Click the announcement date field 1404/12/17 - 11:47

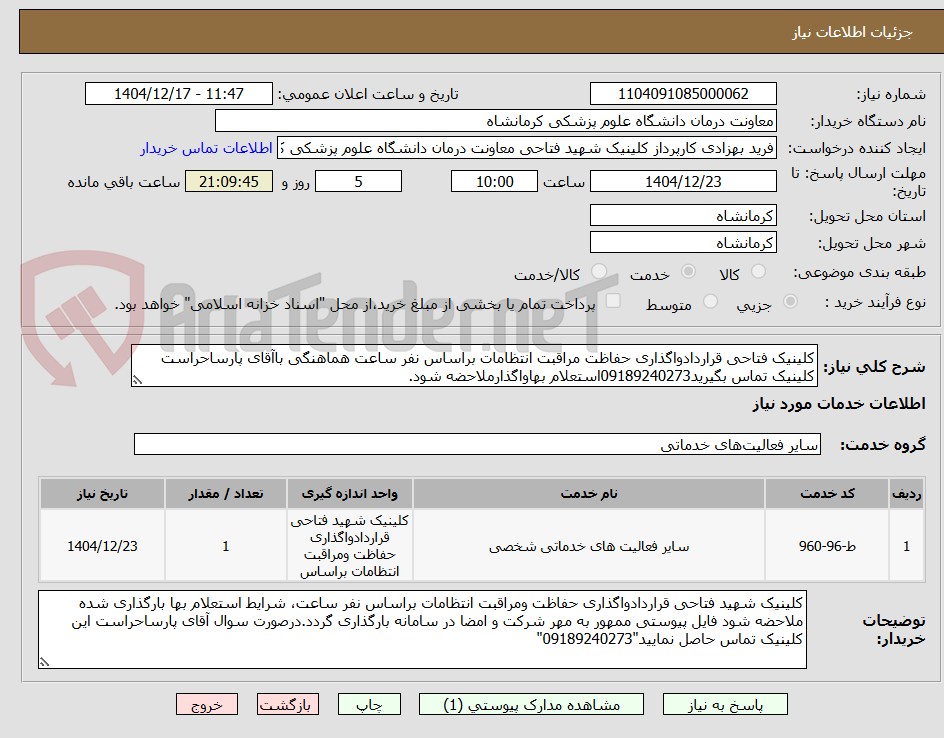pos(179,94)
